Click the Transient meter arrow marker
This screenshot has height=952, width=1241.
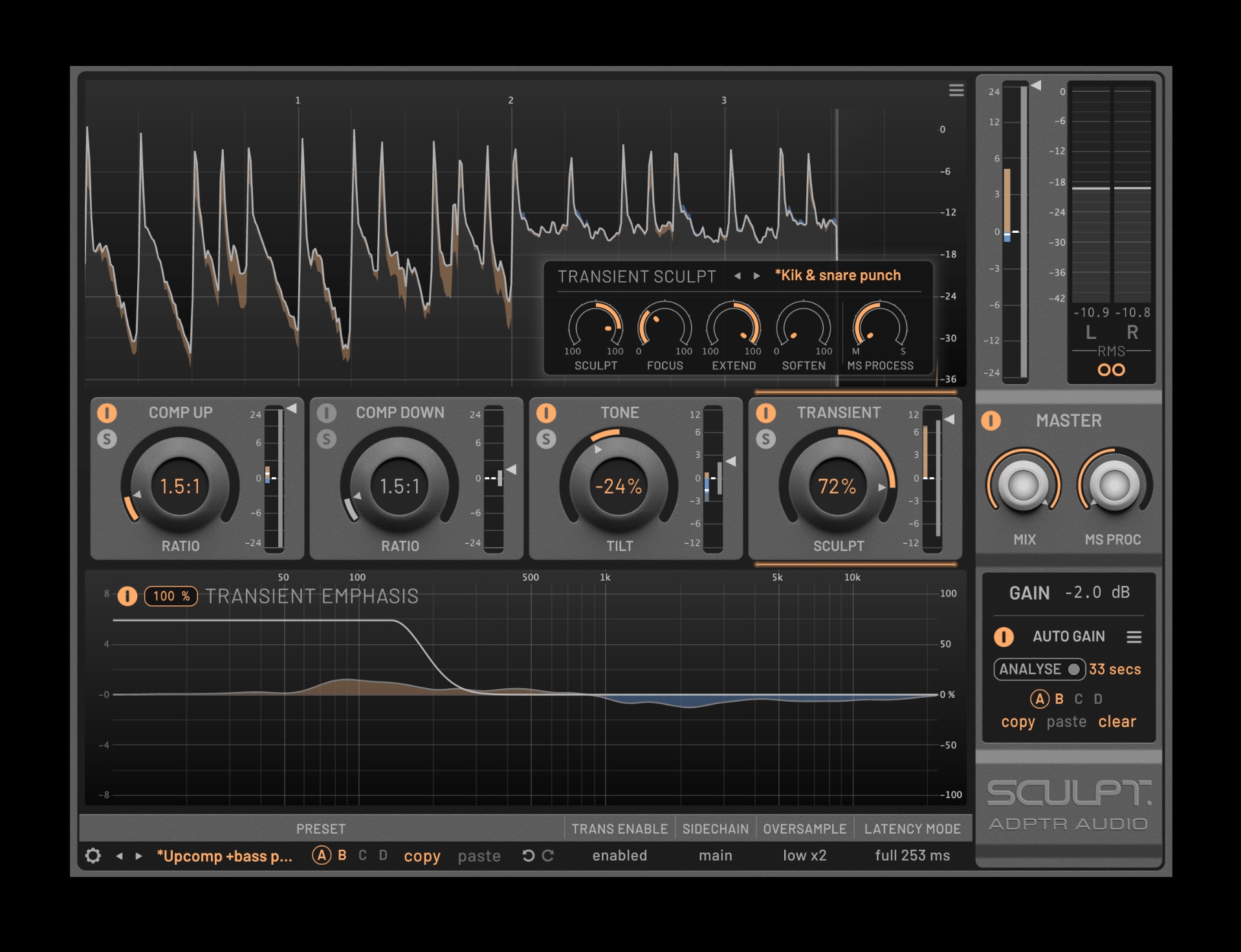tap(949, 419)
